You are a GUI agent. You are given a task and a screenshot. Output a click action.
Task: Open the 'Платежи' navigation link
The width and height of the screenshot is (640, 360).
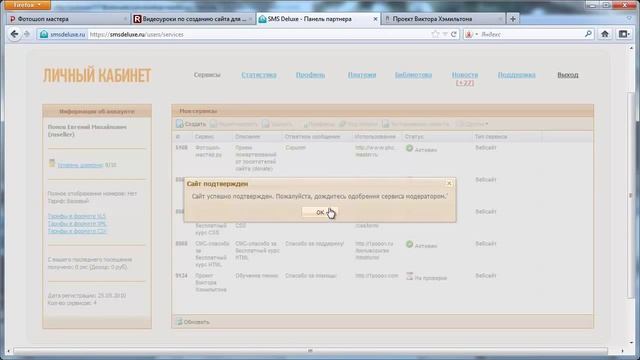362,75
